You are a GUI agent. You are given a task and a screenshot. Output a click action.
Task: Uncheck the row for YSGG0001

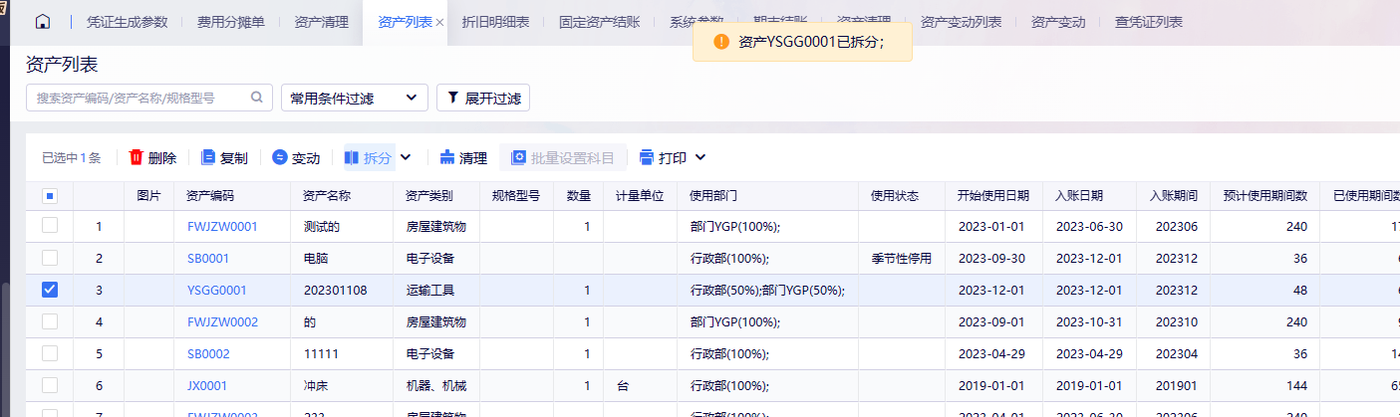tap(50, 290)
